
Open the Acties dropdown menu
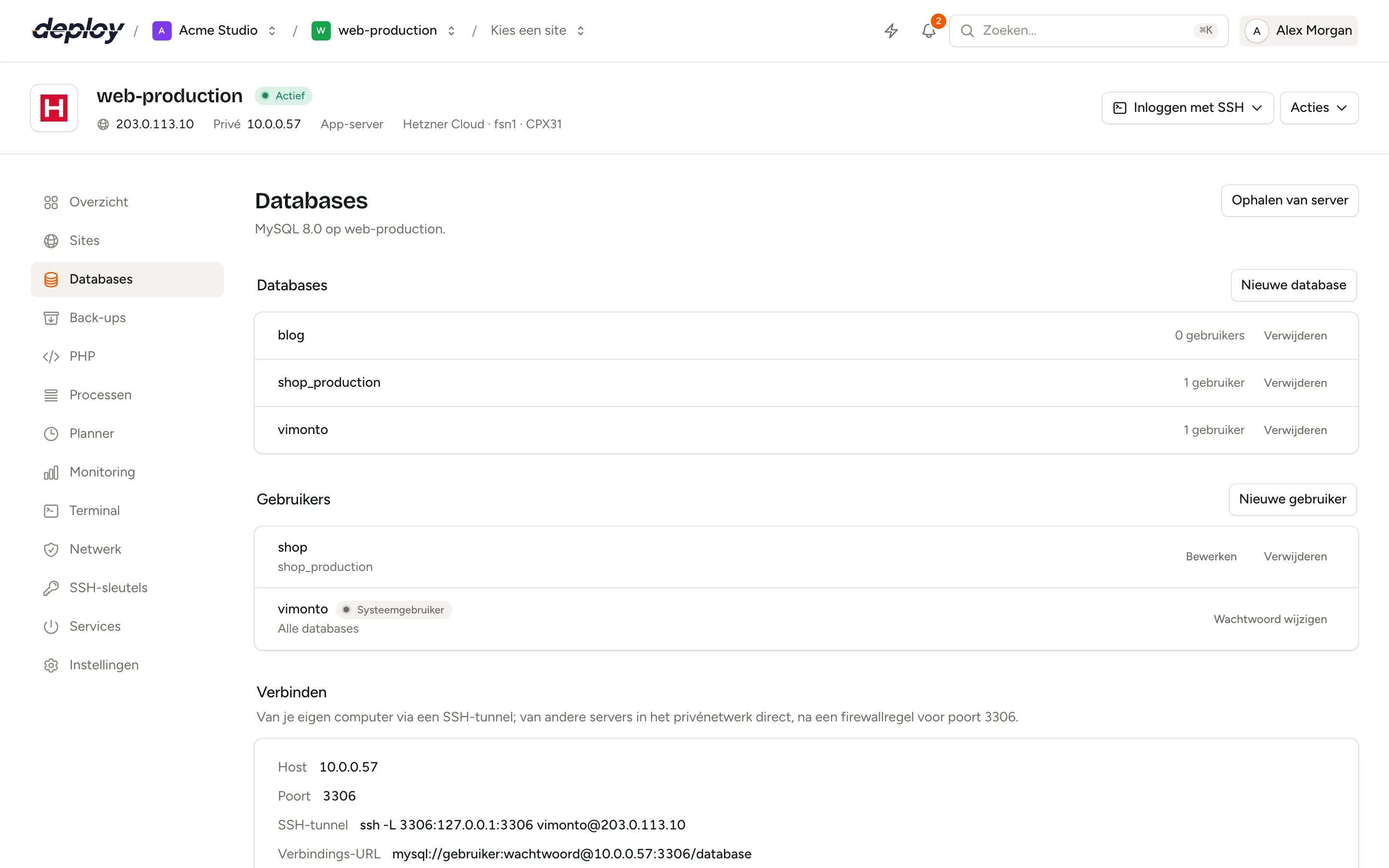pyautogui.click(x=1319, y=108)
